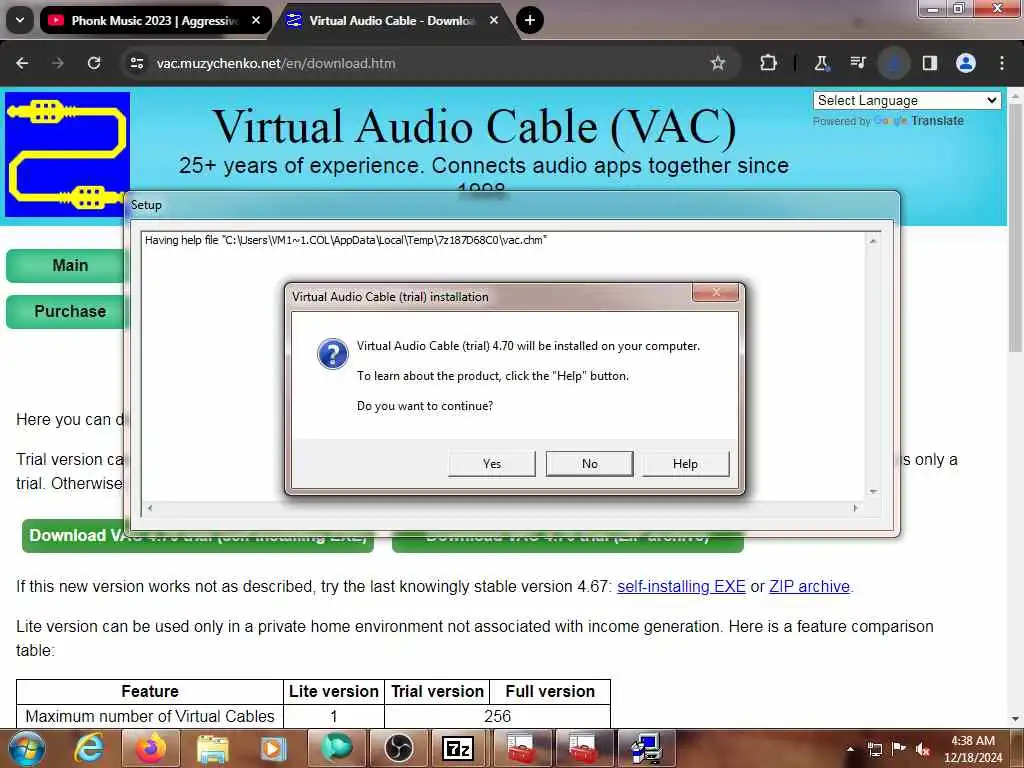The width and height of the screenshot is (1024, 768).
Task: Go back to the previous page
Action: [x=22, y=63]
